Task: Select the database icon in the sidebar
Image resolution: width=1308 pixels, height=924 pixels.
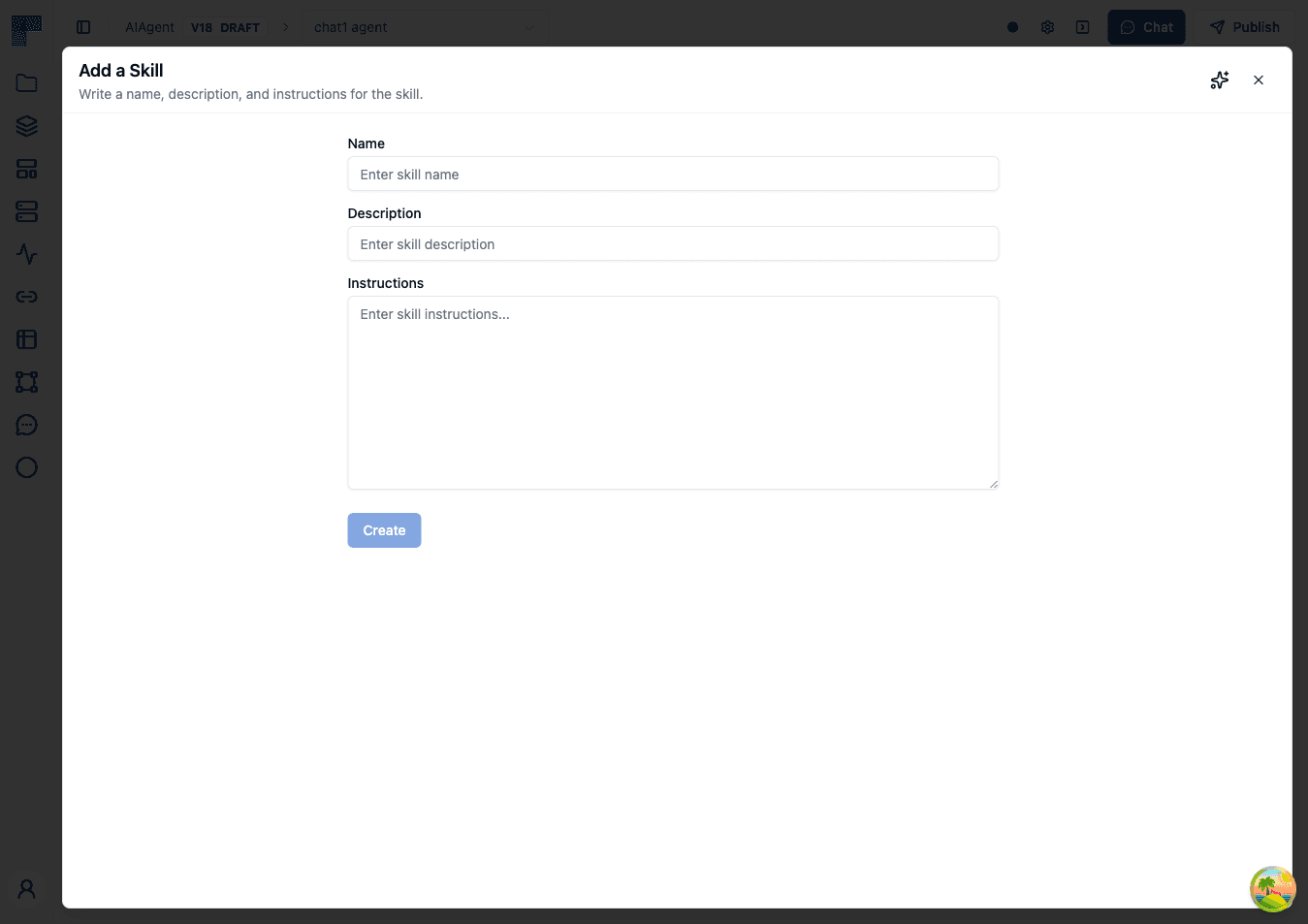Action: (x=26, y=211)
